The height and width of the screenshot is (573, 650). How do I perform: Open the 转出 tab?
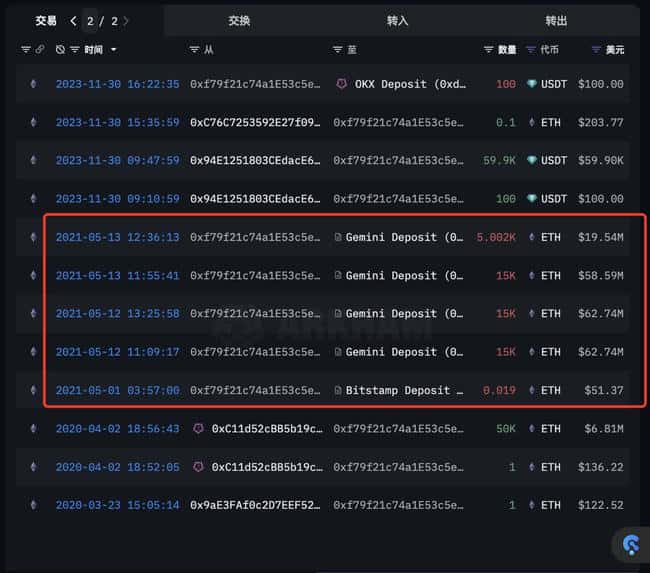(x=556, y=21)
